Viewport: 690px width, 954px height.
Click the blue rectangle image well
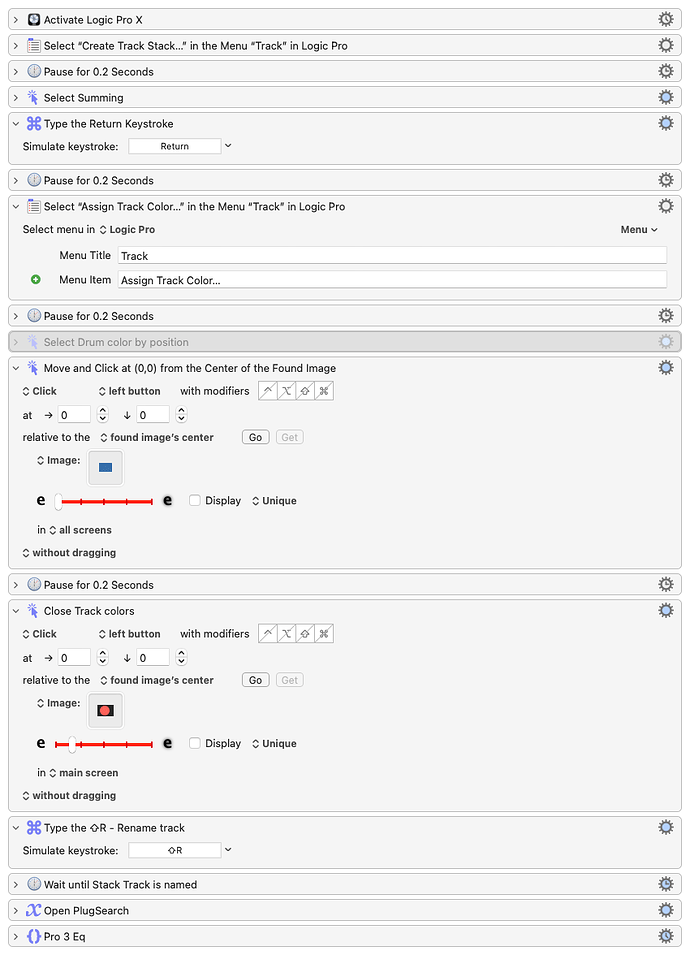pos(105,467)
